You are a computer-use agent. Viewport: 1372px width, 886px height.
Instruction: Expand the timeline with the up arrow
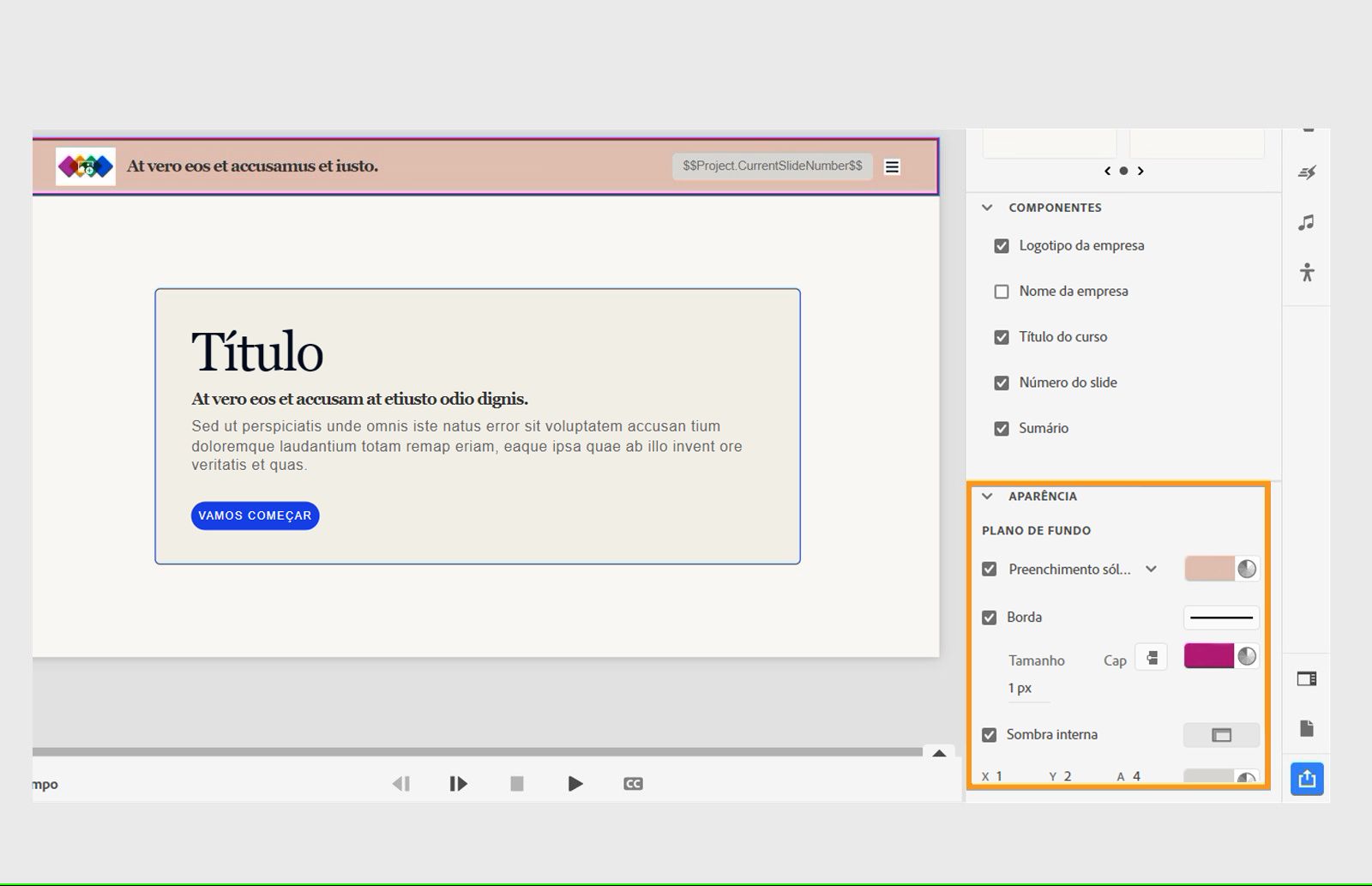tap(939, 753)
